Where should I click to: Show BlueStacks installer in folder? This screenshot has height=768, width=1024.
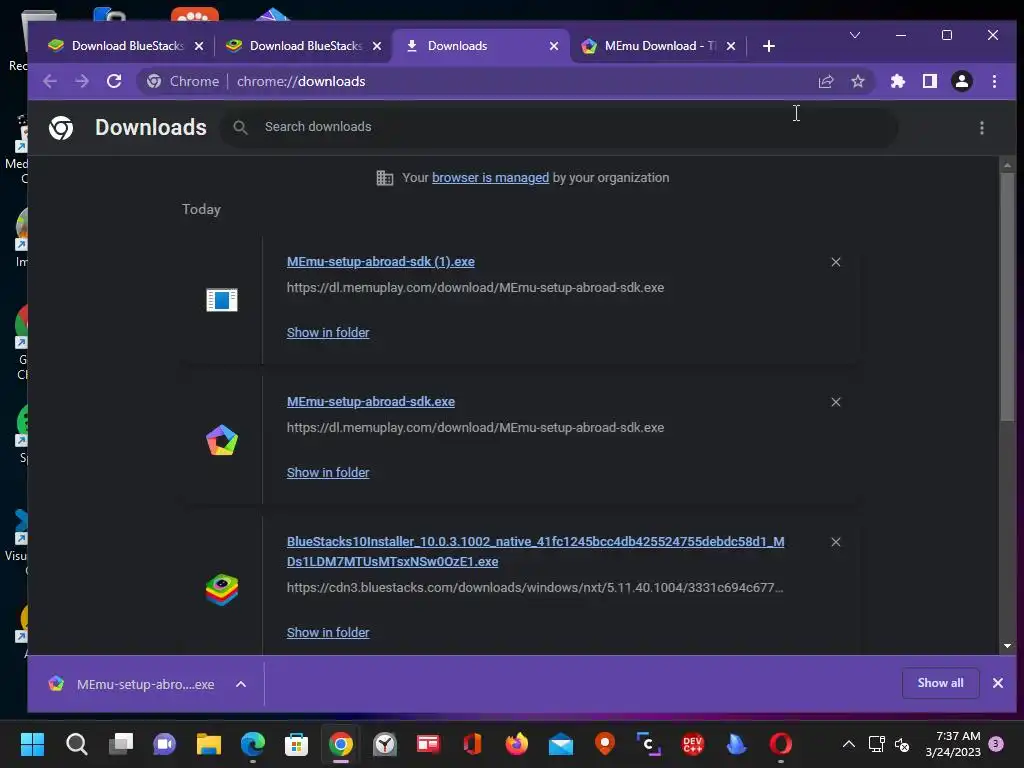pyautogui.click(x=328, y=632)
